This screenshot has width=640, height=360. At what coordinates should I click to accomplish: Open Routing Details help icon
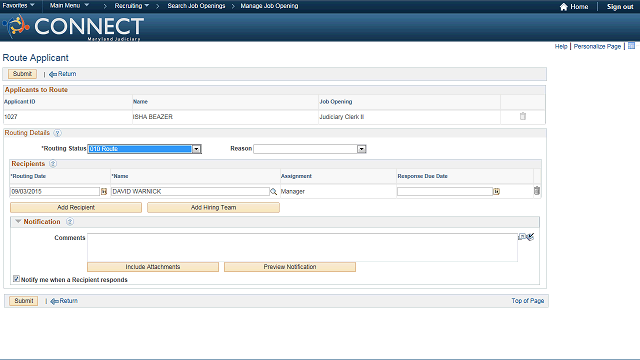click(58, 133)
